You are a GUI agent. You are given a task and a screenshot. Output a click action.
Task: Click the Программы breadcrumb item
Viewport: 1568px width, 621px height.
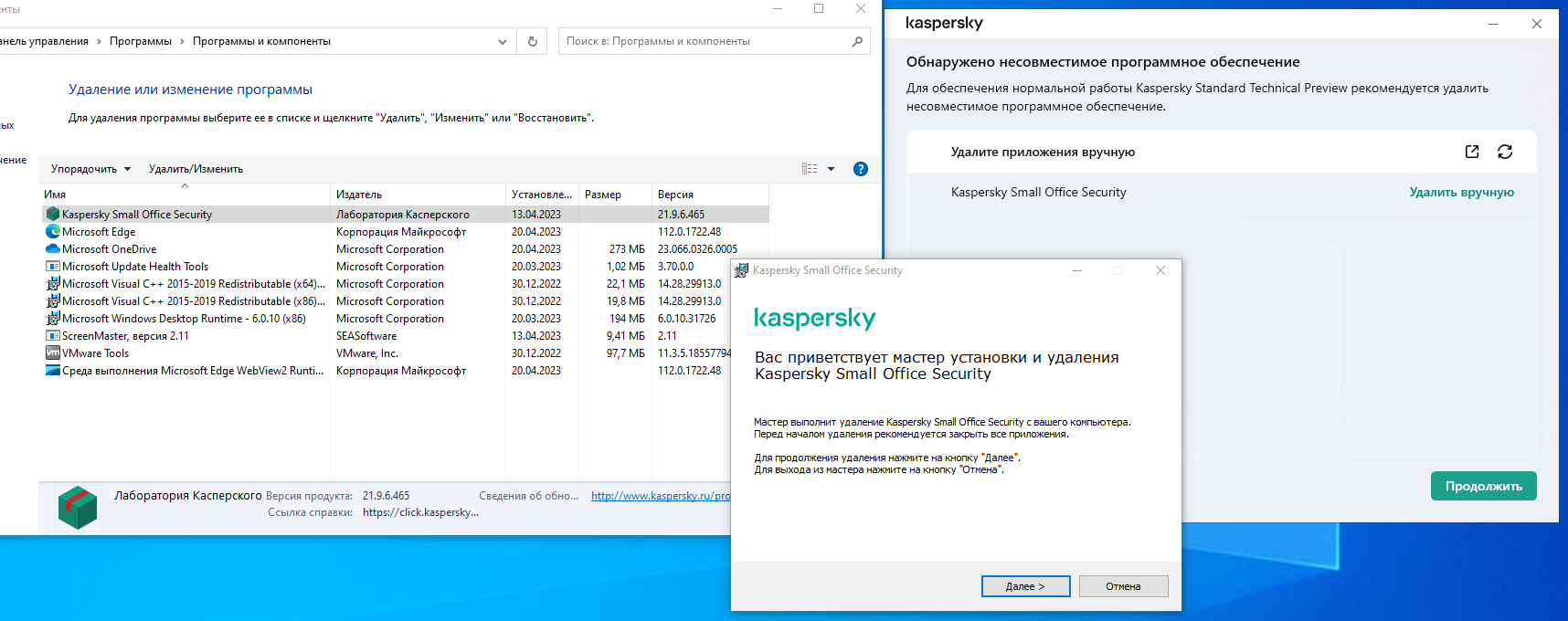[141, 41]
